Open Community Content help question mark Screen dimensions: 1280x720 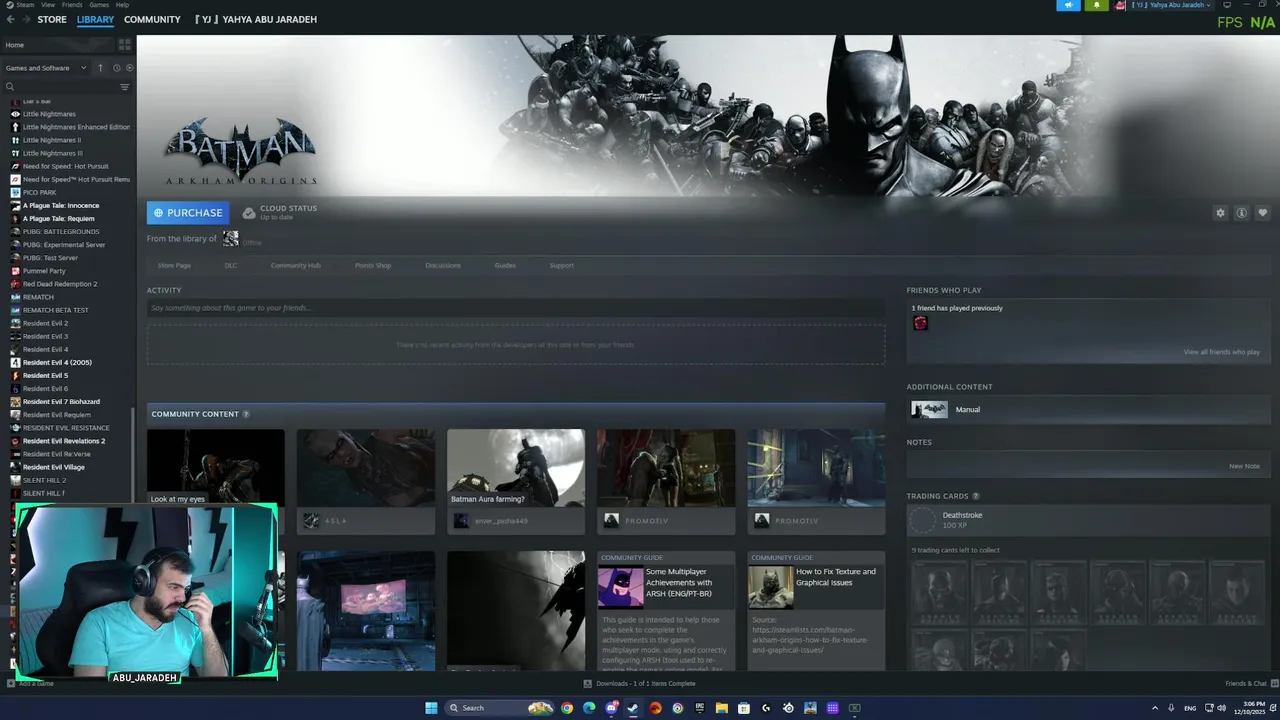tap(246, 414)
